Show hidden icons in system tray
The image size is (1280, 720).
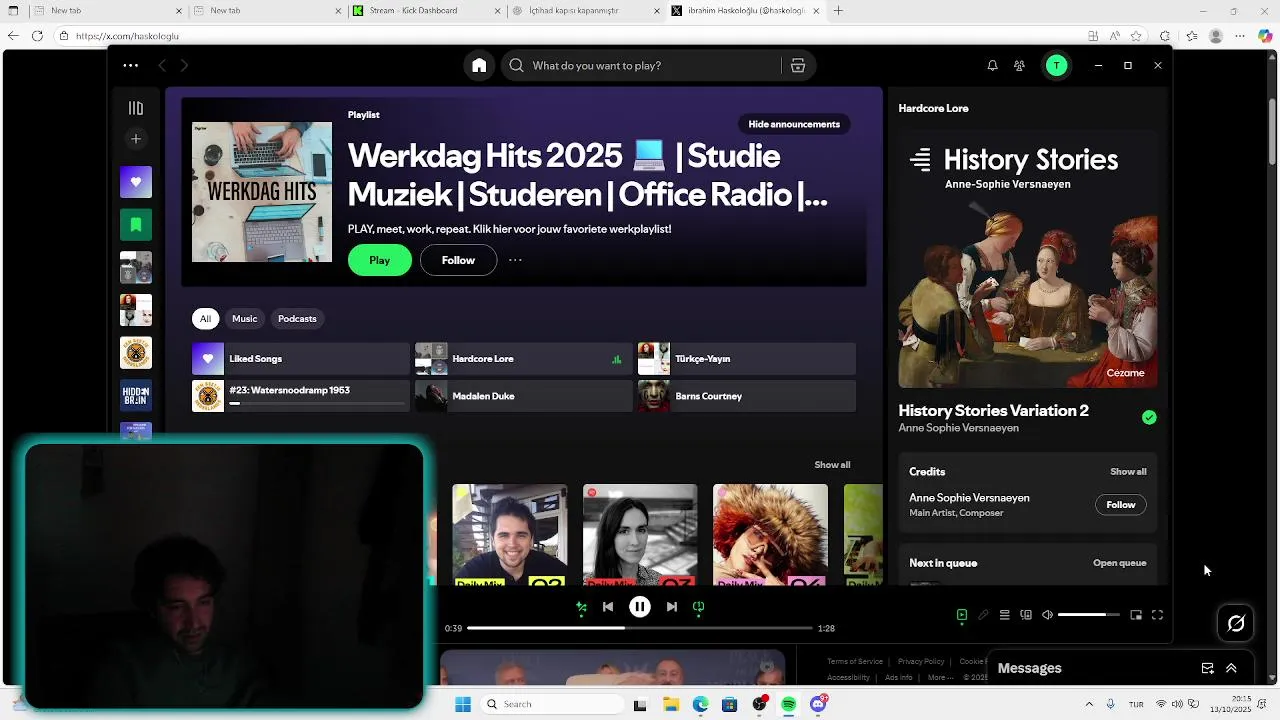(1087, 704)
